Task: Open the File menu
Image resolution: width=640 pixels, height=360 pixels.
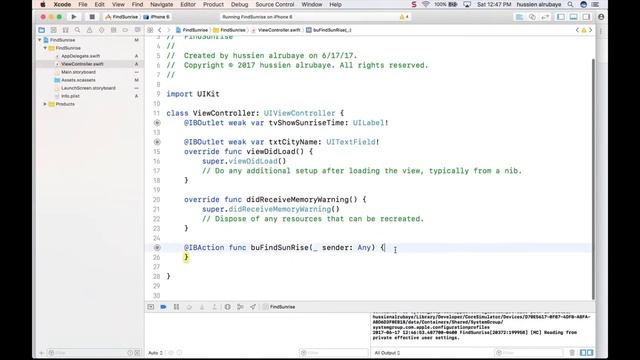Action: click(x=83, y=4)
